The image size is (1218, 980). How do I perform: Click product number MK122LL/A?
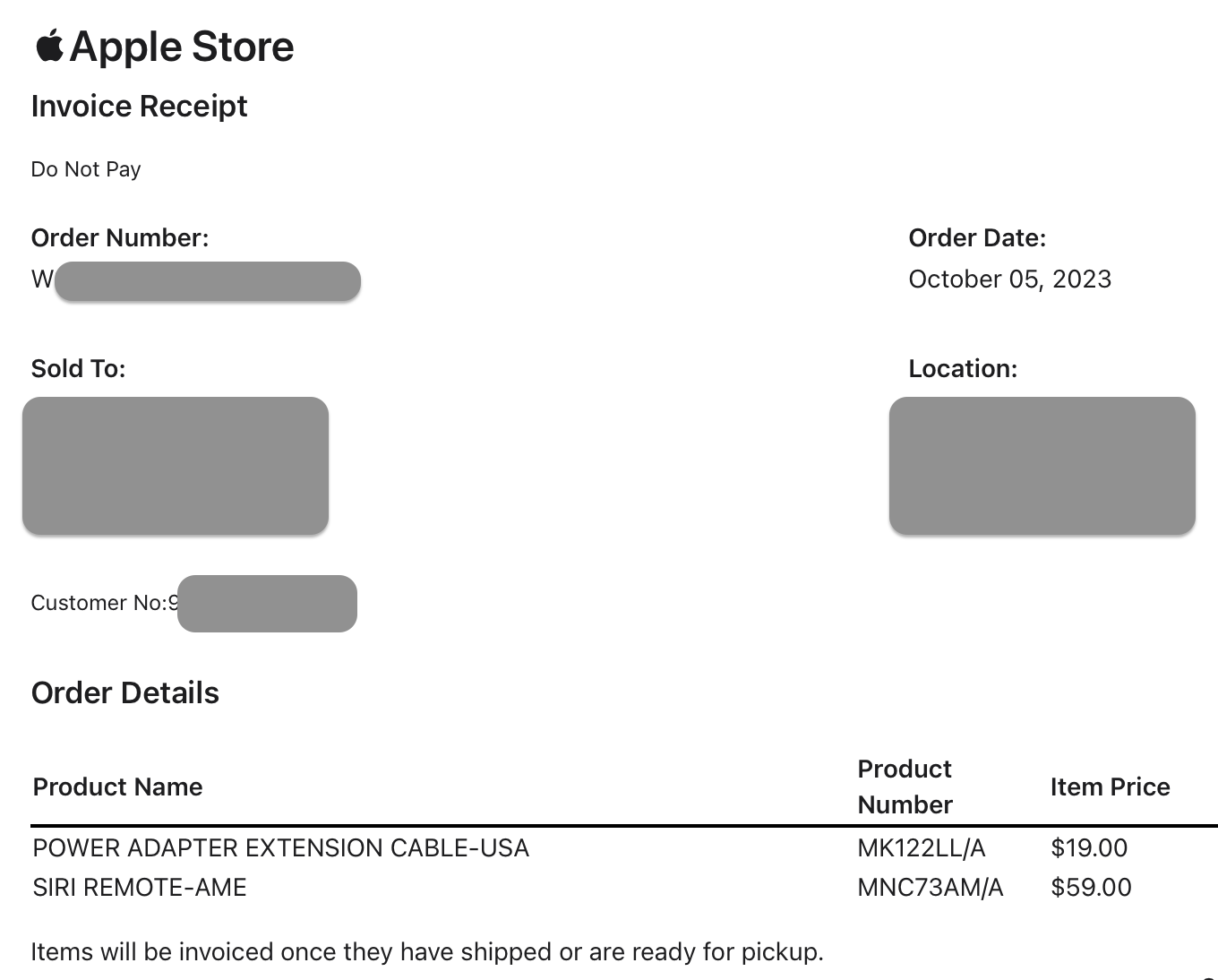922,848
